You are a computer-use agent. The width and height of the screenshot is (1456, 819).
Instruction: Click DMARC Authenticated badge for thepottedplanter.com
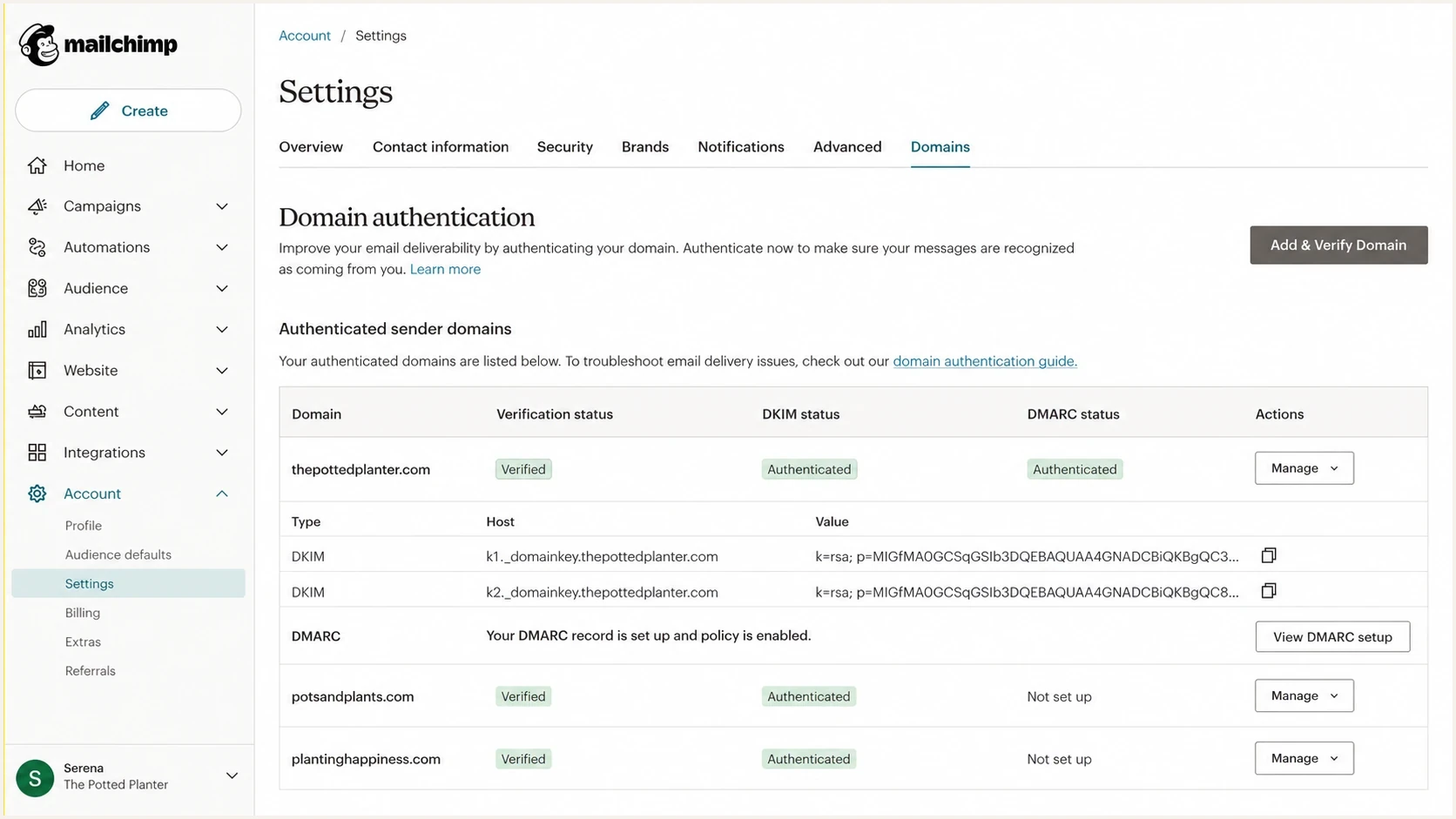point(1075,469)
